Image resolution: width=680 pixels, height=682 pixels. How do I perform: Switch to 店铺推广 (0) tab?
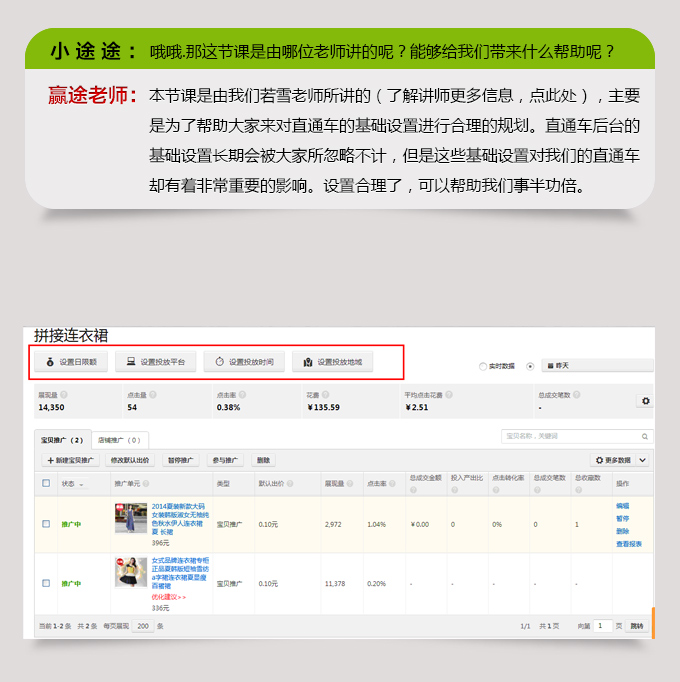[120, 440]
